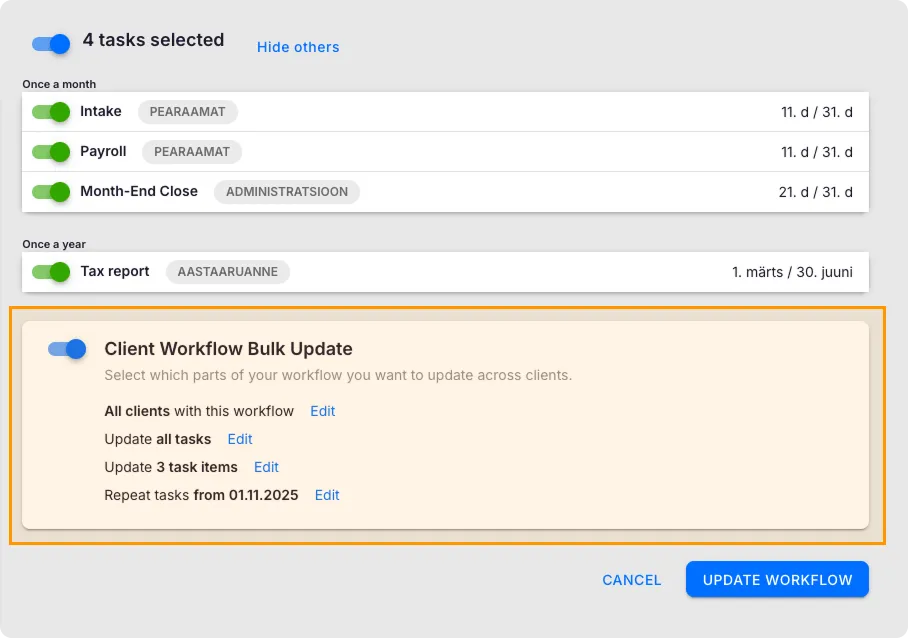The height and width of the screenshot is (638, 908).
Task: Open Edit next to 'Update all tasks'
Action: tap(240, 439)
